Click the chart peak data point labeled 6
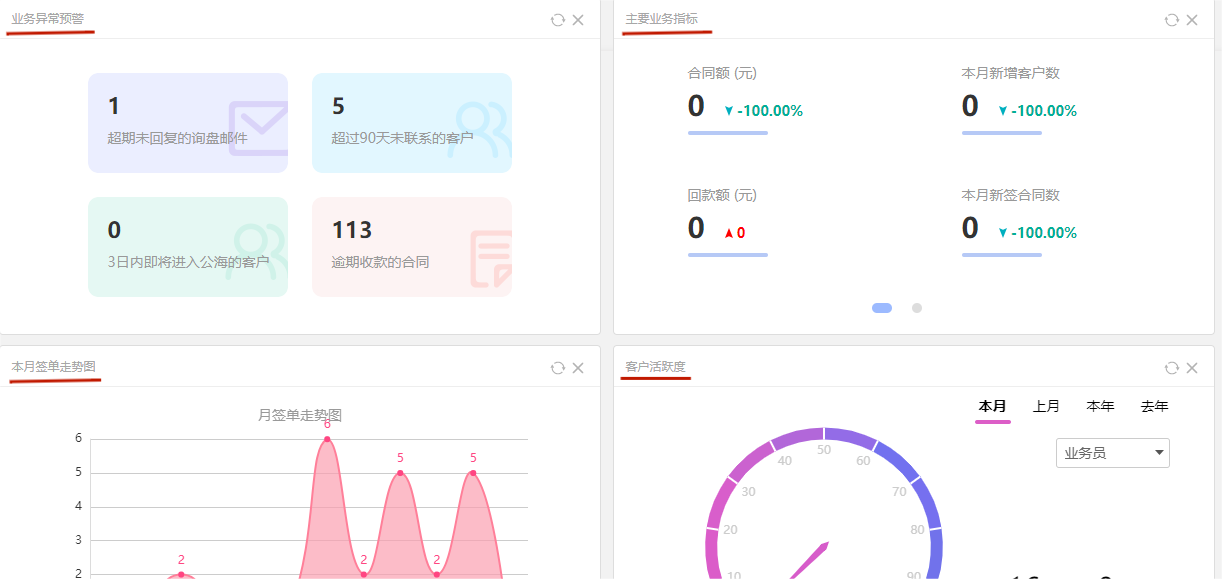 pos(327,439)
